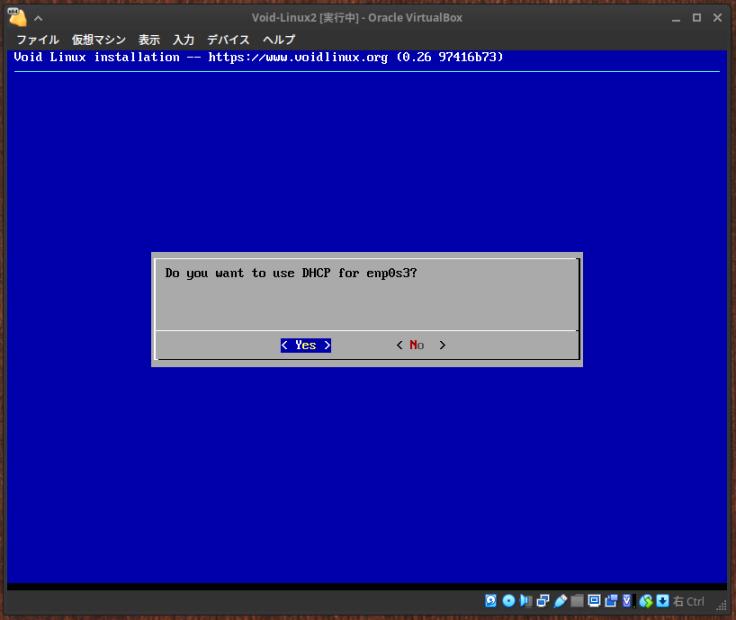The height and width of the screenshot is (620, 736).
Task: Open the 表示 menu
Action: (x=149, y=40)
